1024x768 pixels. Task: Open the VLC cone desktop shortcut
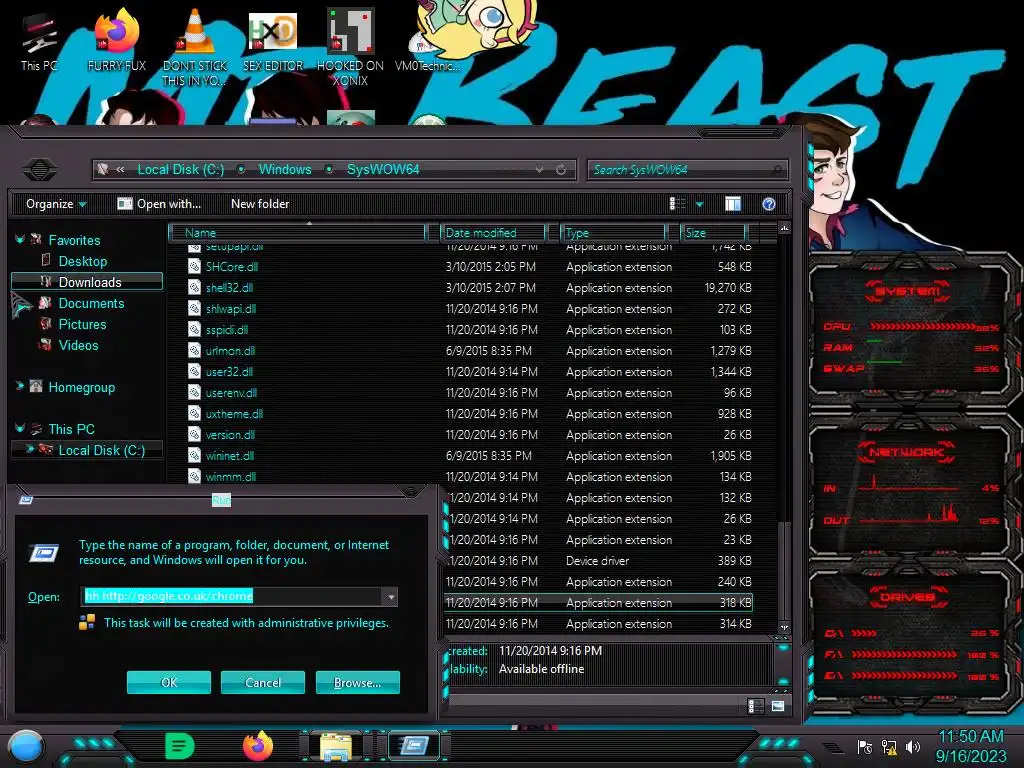(194, 46)
